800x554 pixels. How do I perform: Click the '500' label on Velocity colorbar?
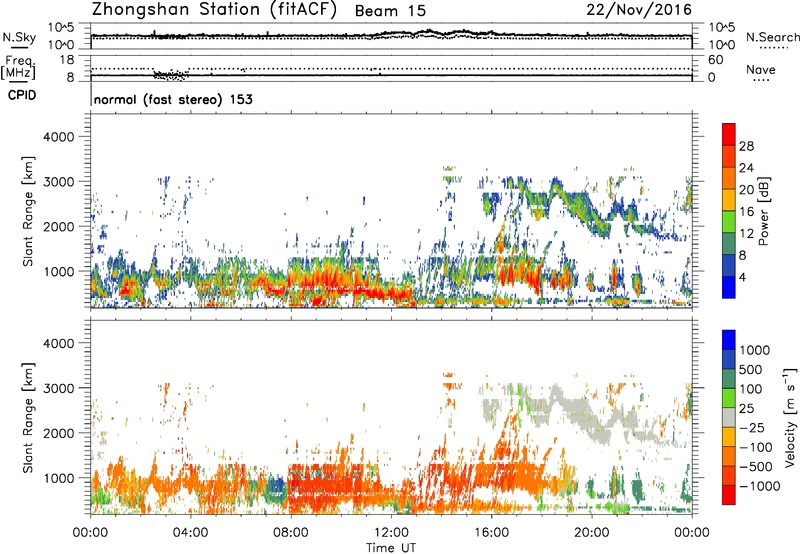tap(751, 369)
